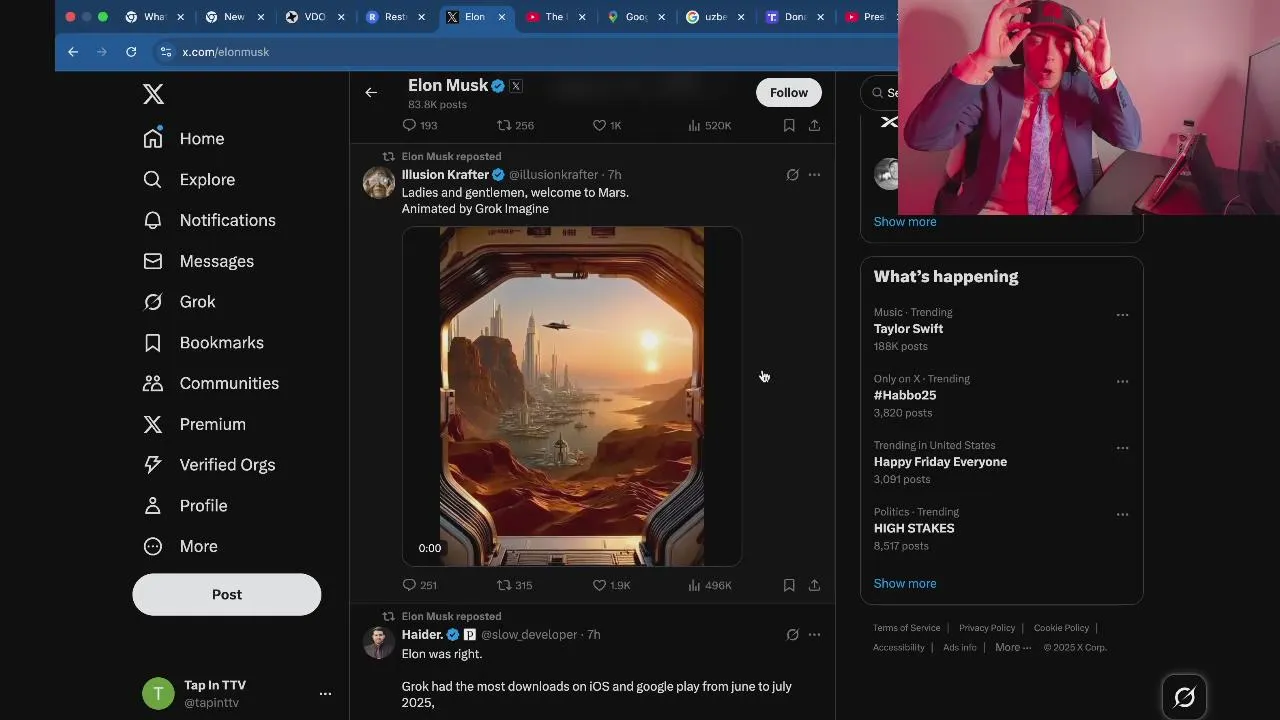More options for HIGH STAKES trend
1280x720 pixels.
pyautogui.click(x=1122, y=514)
